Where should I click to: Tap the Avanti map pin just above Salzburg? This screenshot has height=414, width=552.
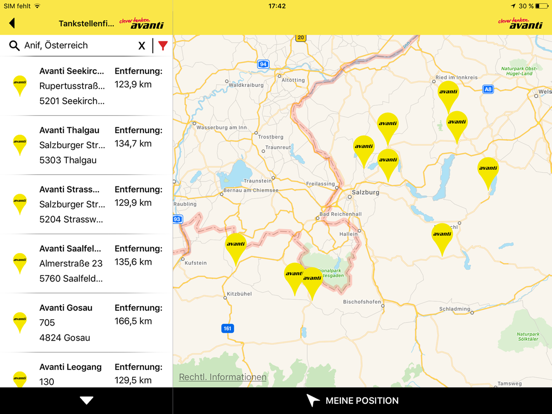click(x=388, y=165)
